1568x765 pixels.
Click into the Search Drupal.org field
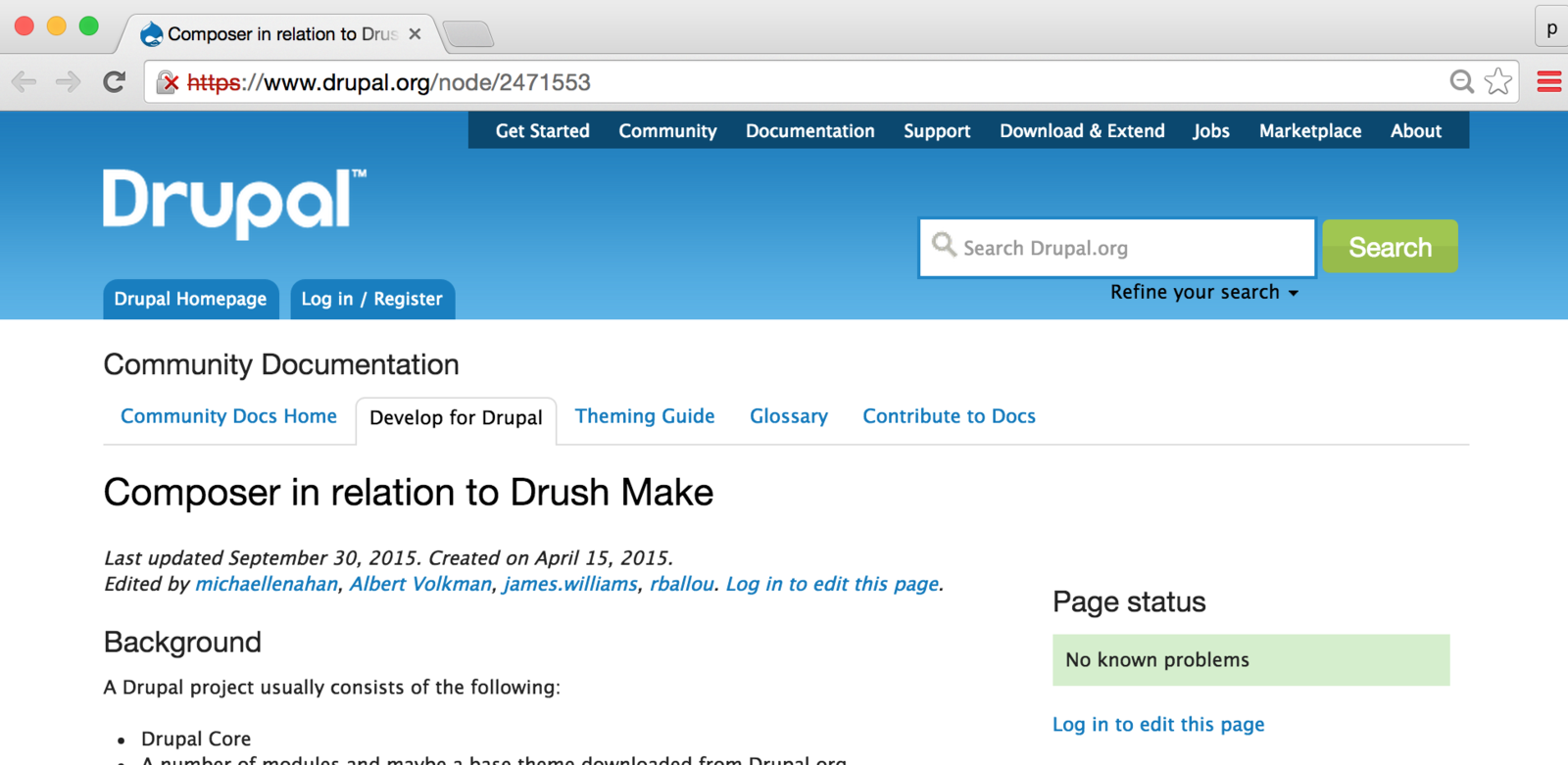[x=1117, y=248]
